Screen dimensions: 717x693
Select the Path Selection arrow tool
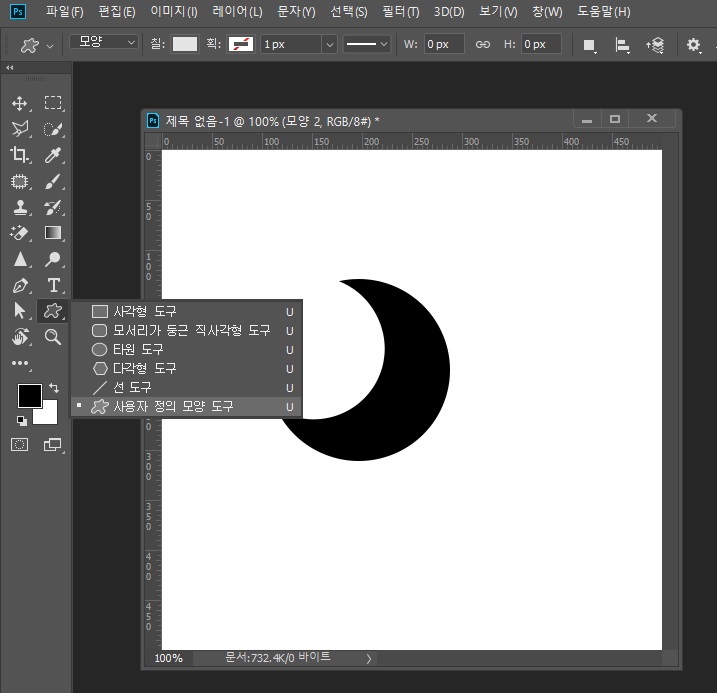coord(19,311)
